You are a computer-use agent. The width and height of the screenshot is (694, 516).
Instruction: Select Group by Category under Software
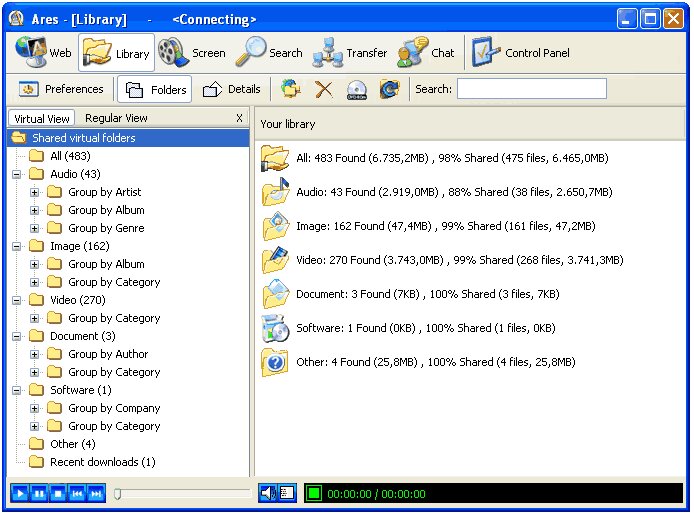point(114,426)
